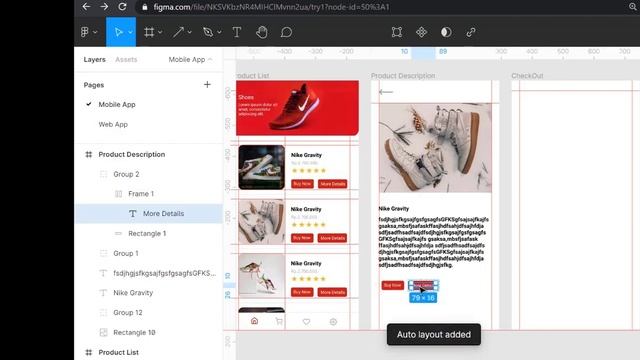Select the Line shape tool
The image size is (640, 360).
point(178,32)
